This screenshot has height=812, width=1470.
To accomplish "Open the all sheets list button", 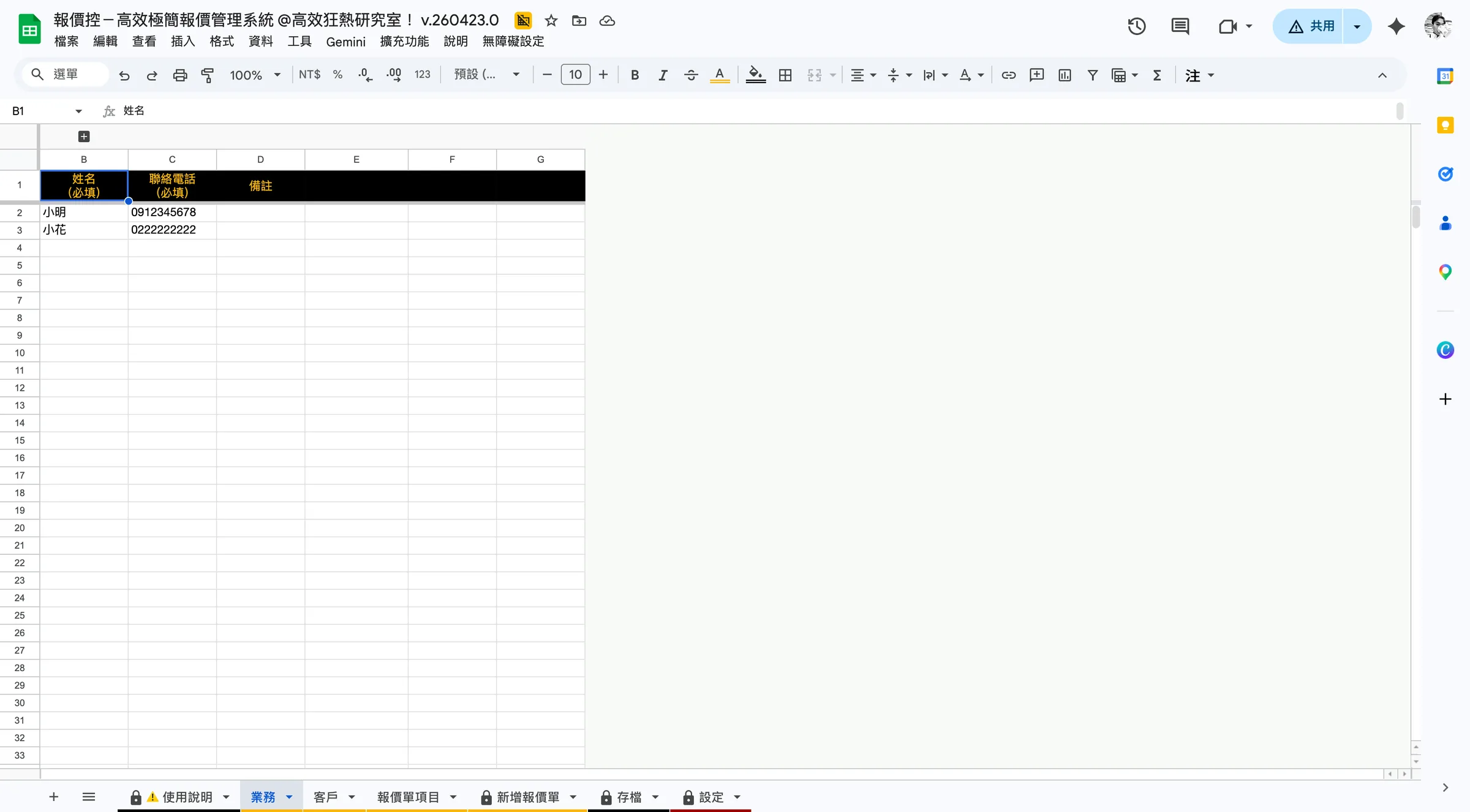I will tap(88, 797).
